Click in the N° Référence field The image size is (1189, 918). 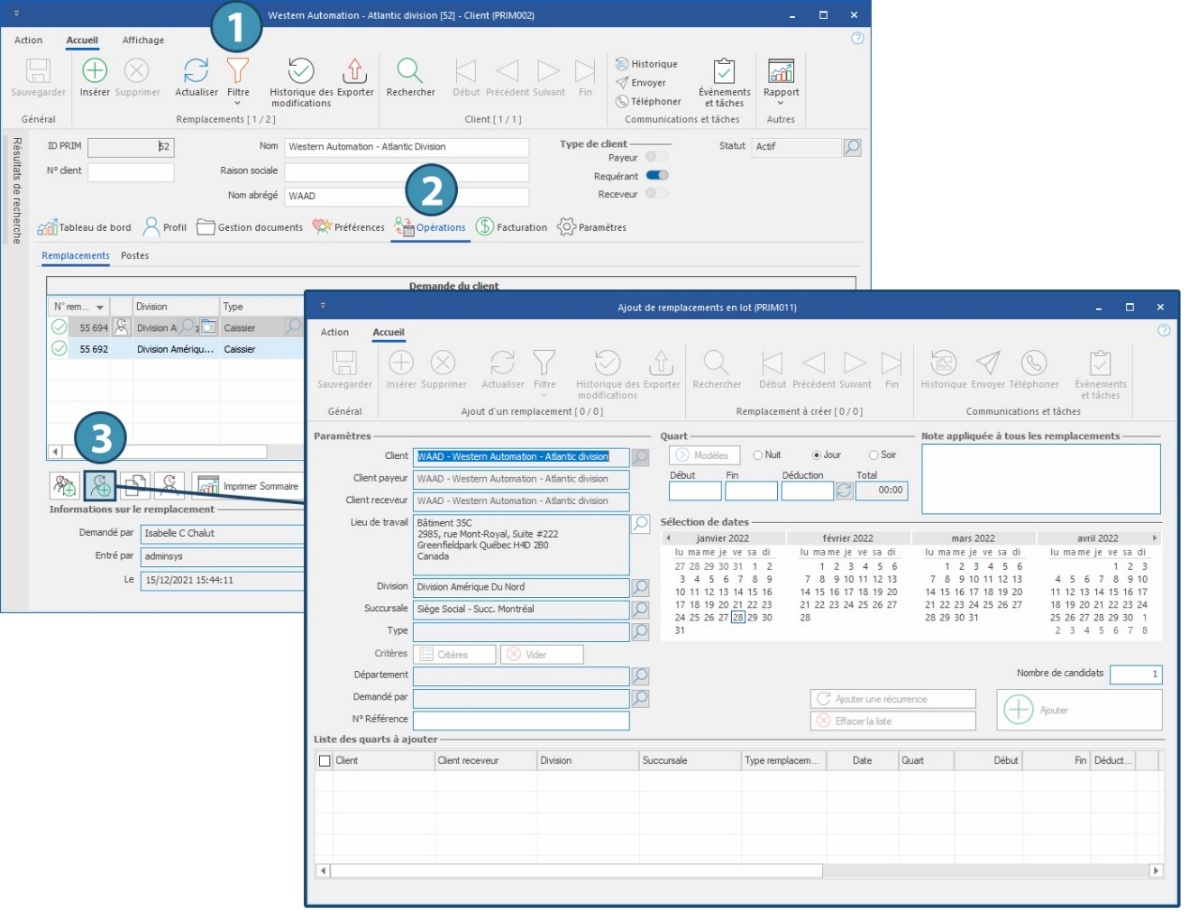click(520, 721)
